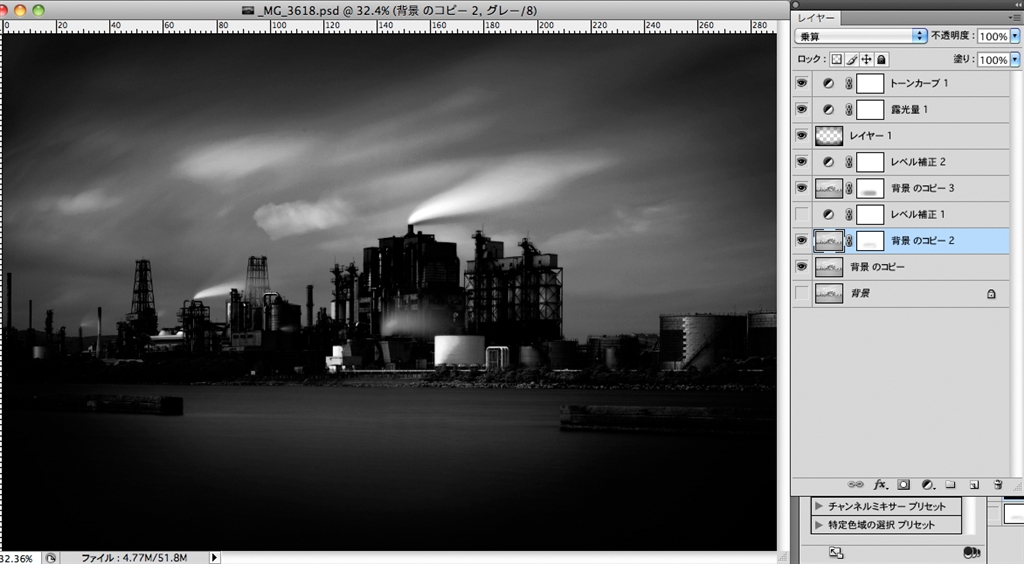The image size is (1024, 564).
Task: Open the fx layer style menu
Action: tap(881, 484)
